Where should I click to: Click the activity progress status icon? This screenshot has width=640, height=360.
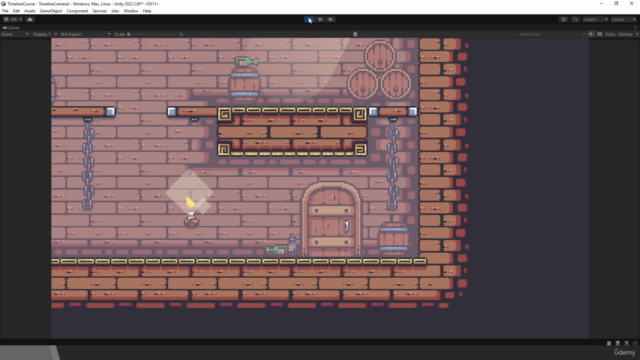click(635, 343)
